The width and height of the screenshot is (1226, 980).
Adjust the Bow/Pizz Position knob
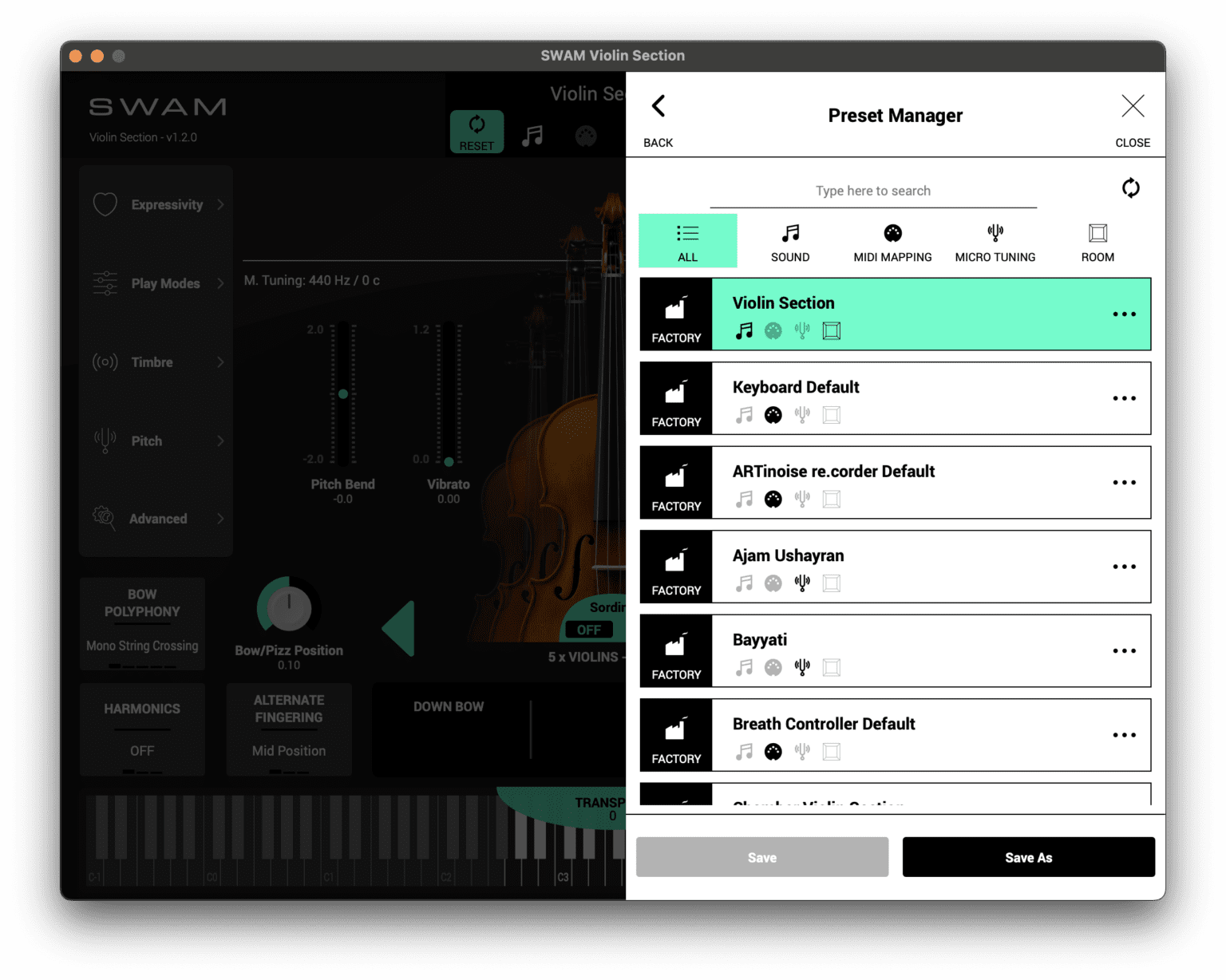click(x=289, y=608)
